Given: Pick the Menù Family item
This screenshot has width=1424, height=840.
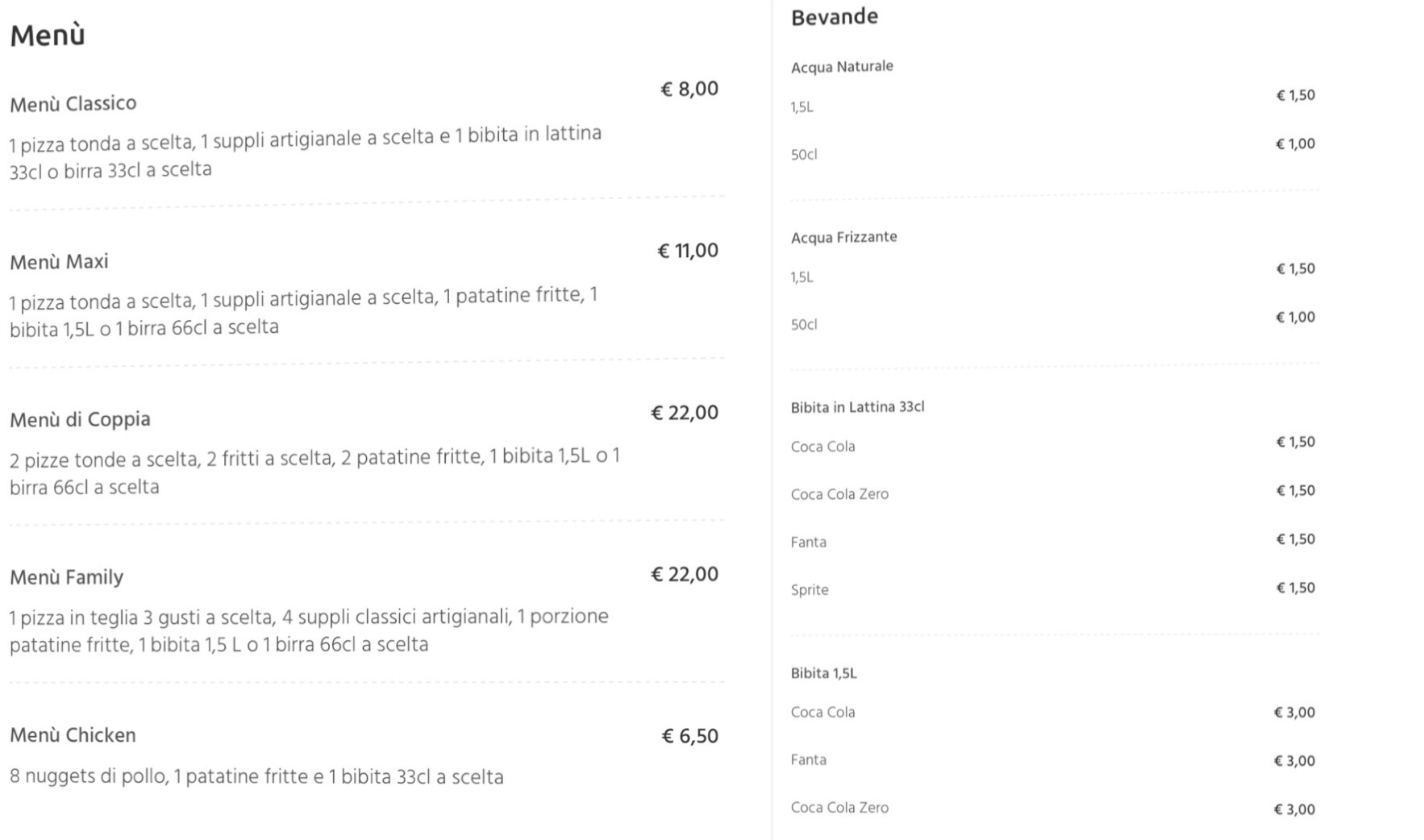Looking at the screenshot, I should (x=66, y=577).
